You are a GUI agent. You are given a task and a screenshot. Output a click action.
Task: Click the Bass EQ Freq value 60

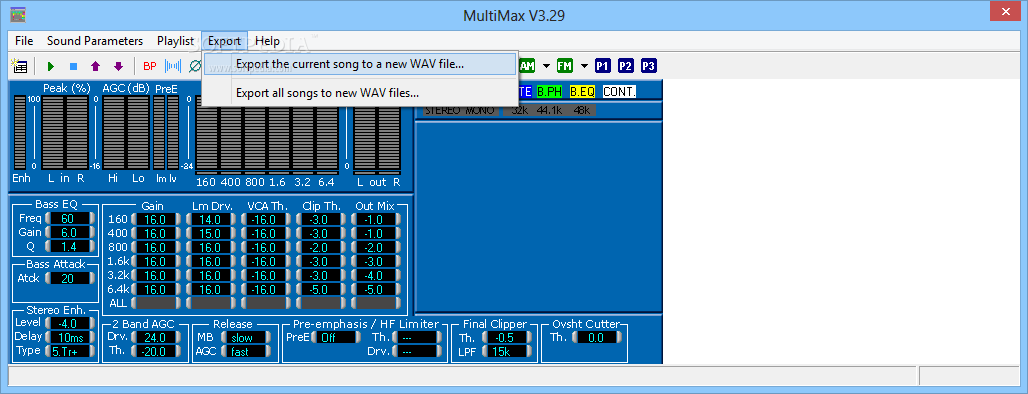point(69,218)
